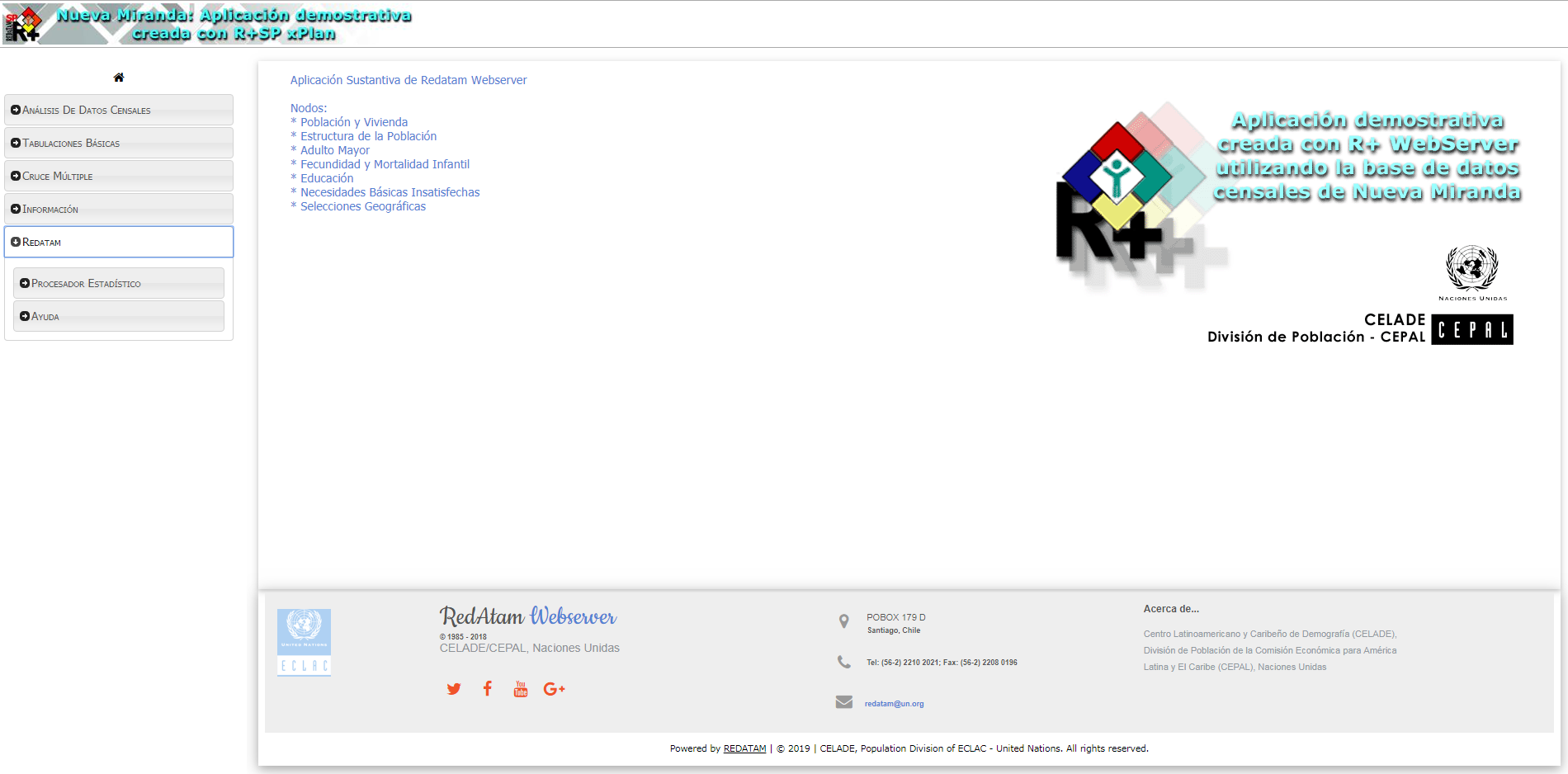Click the Estructura de la Población node
This screenshot has width=1568, height=774.
(368, 136)
